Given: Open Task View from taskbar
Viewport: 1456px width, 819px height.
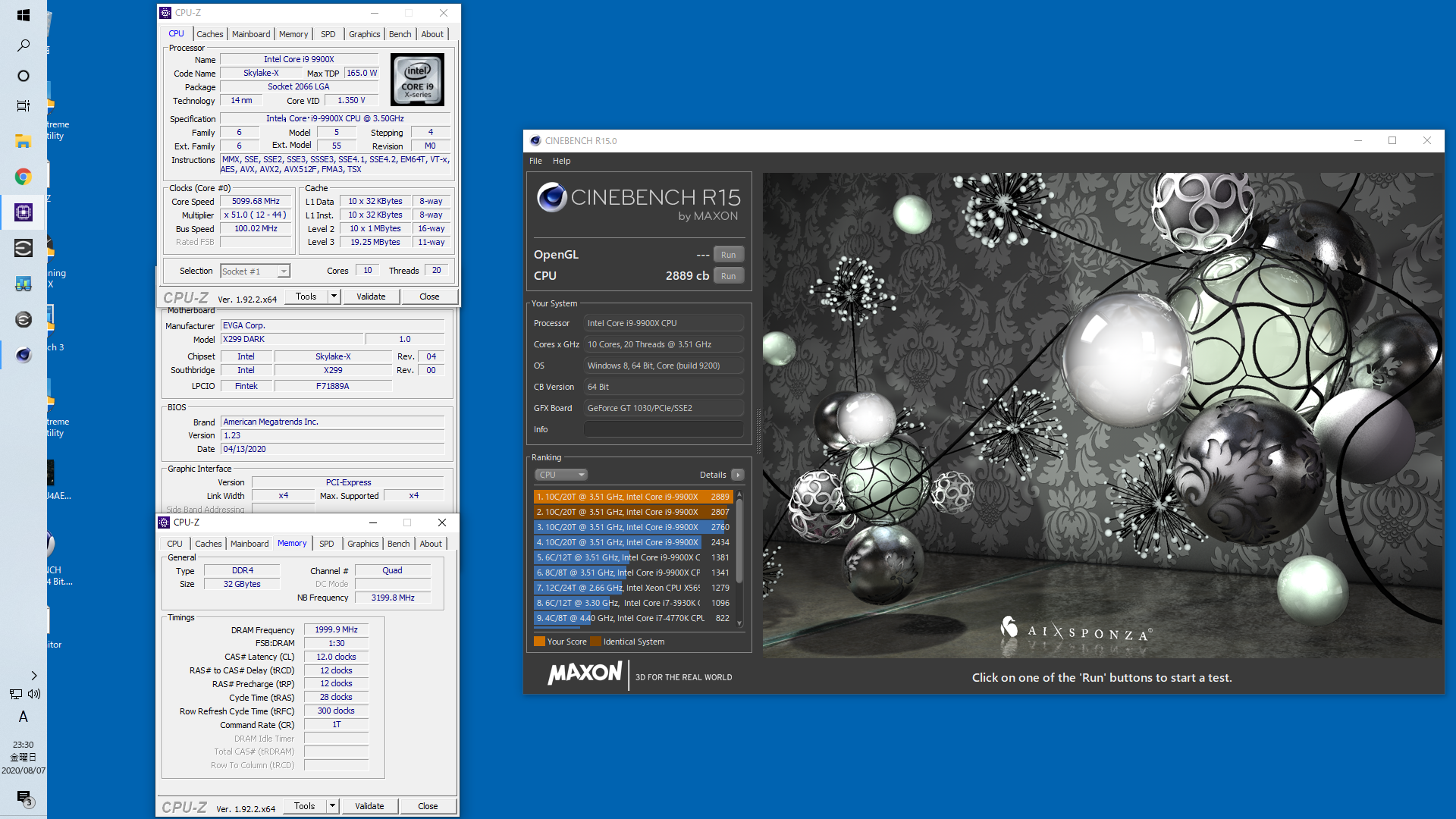Looking at the screenshot, I should pyautogui.click(x=23, y=106).
